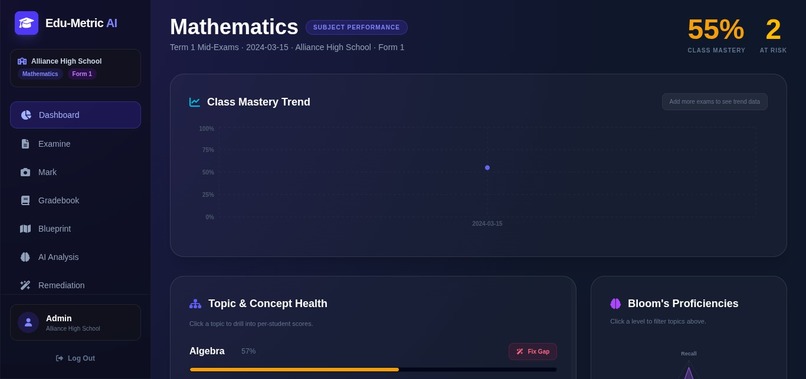
Task: Click the Add more exams notice
Action: (x=715, y=102)
